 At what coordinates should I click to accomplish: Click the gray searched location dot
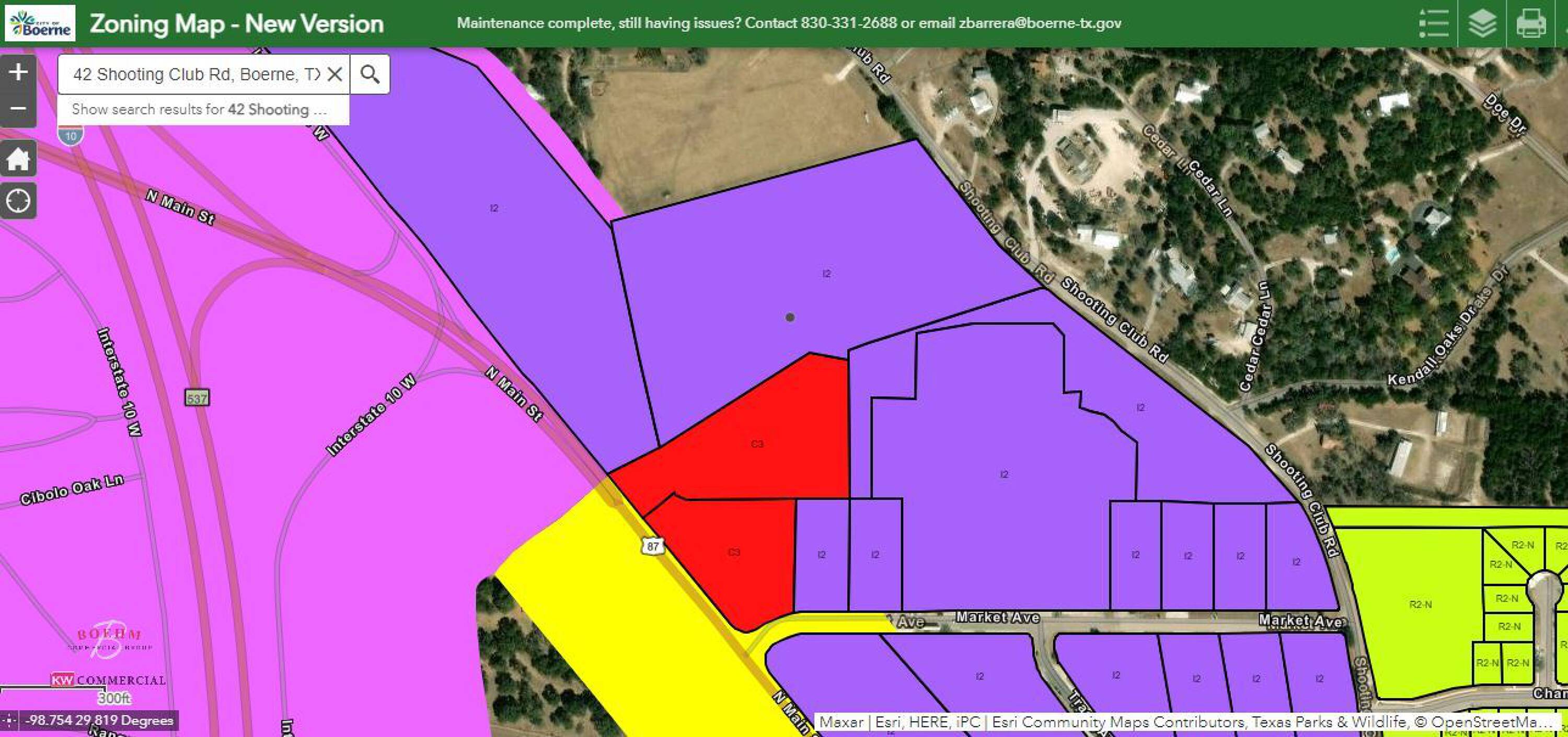click(x=789, y=318)
